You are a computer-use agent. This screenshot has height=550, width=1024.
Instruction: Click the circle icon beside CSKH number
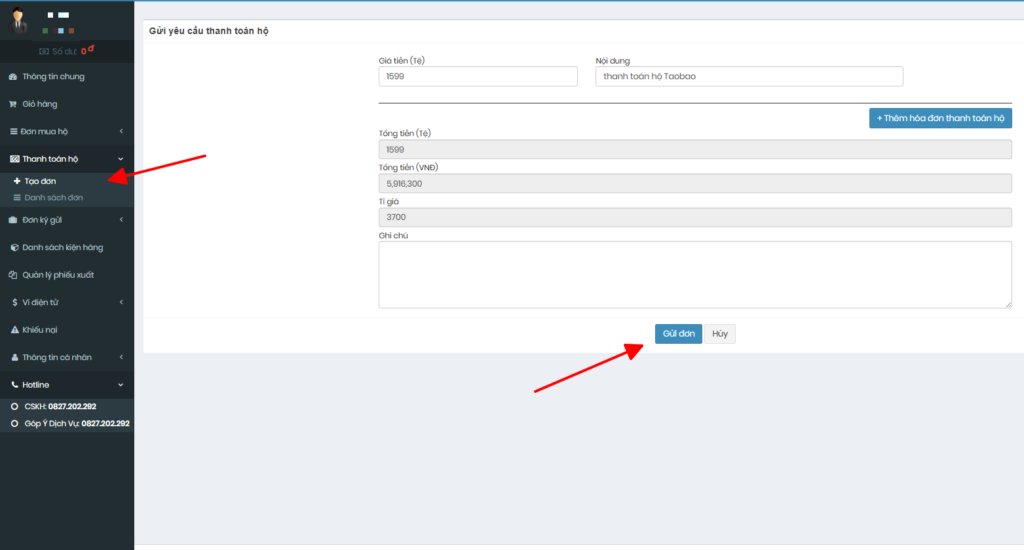[x=14, y=406]
